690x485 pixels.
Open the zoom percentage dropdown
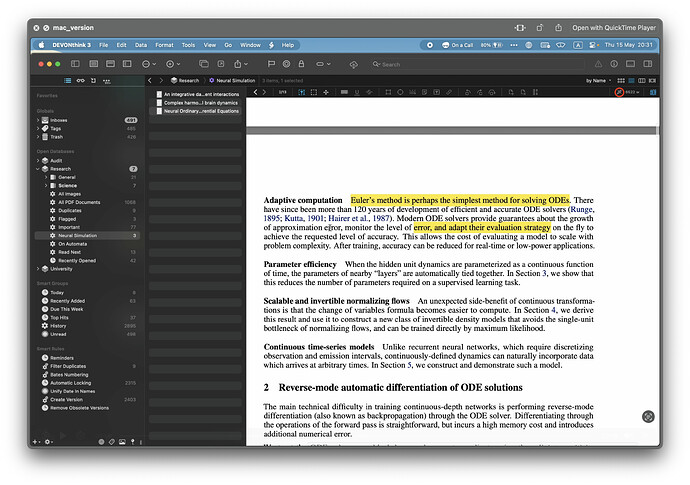coord(632,92)
